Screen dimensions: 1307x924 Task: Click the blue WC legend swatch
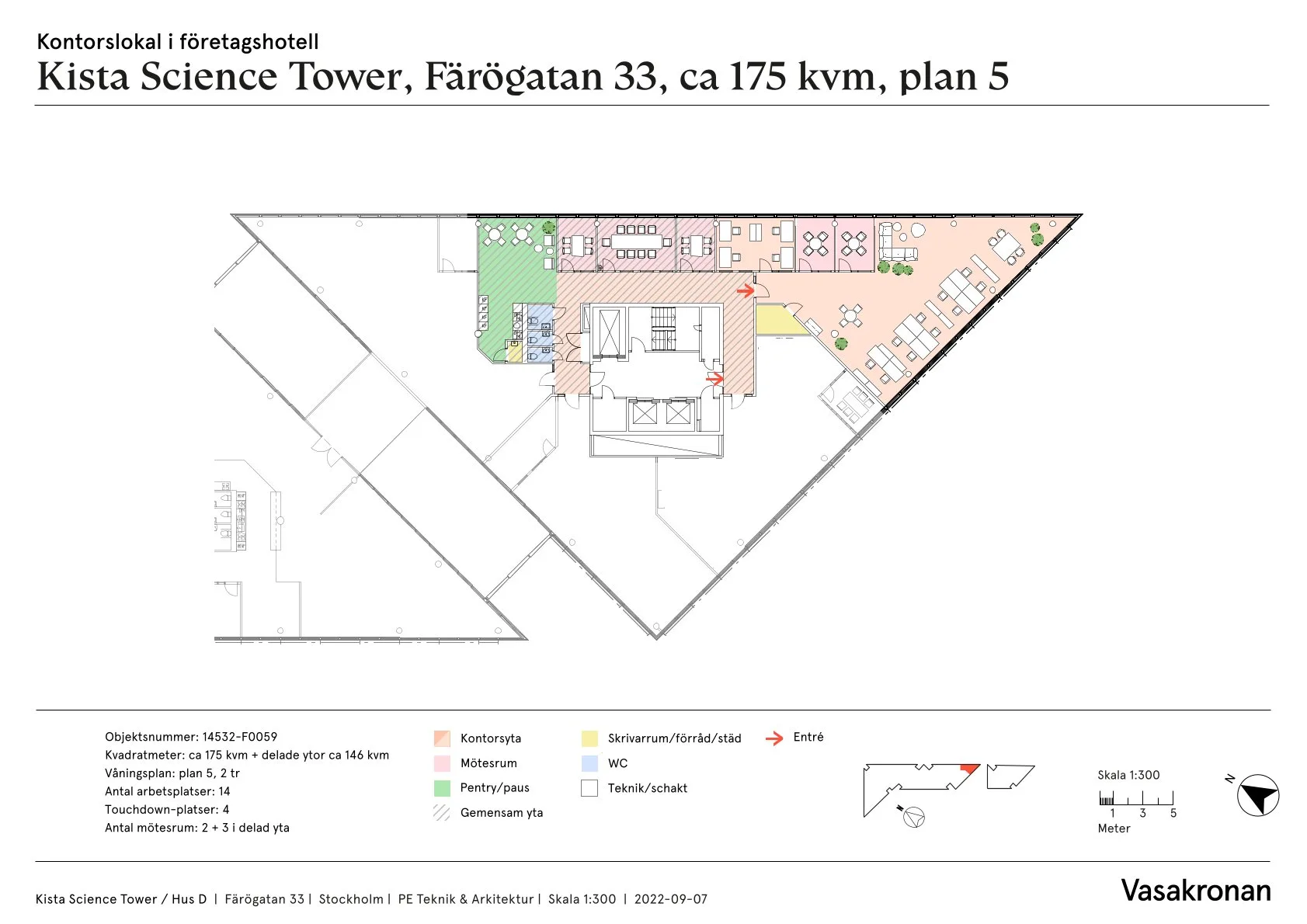[x=589, y=763]
